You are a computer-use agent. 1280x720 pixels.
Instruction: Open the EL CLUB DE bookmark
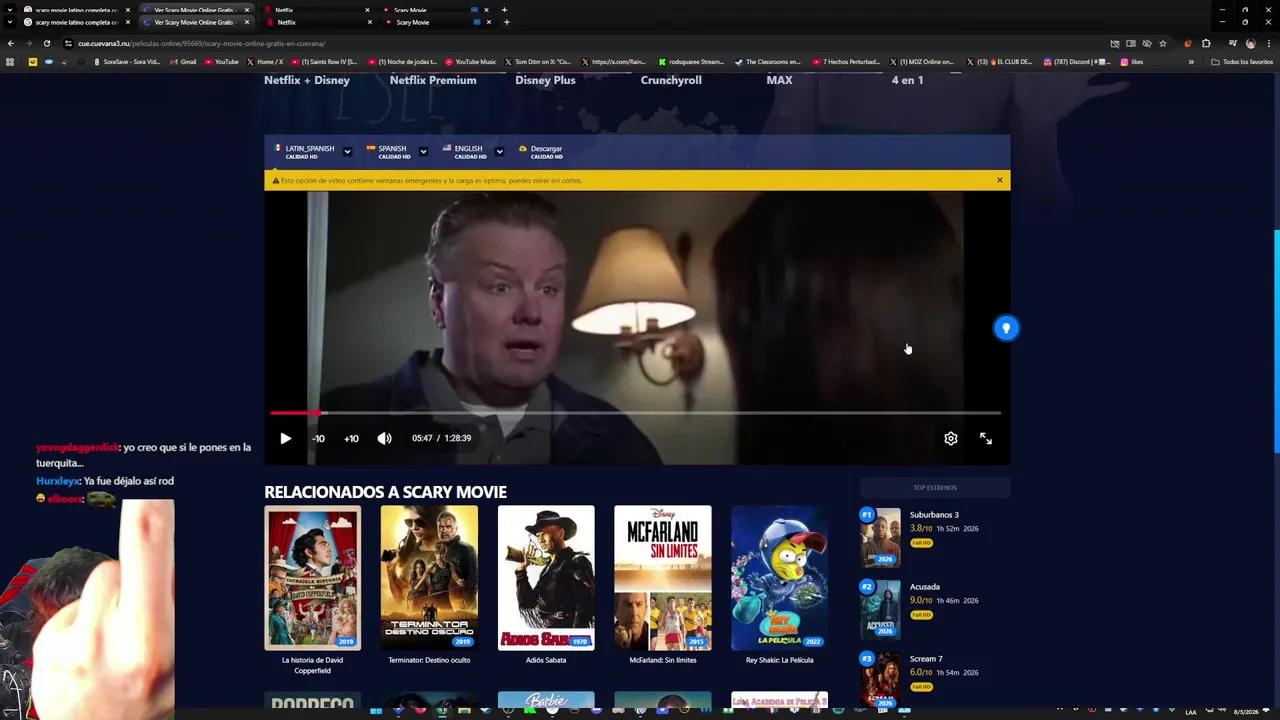click(x=999, y=62)
